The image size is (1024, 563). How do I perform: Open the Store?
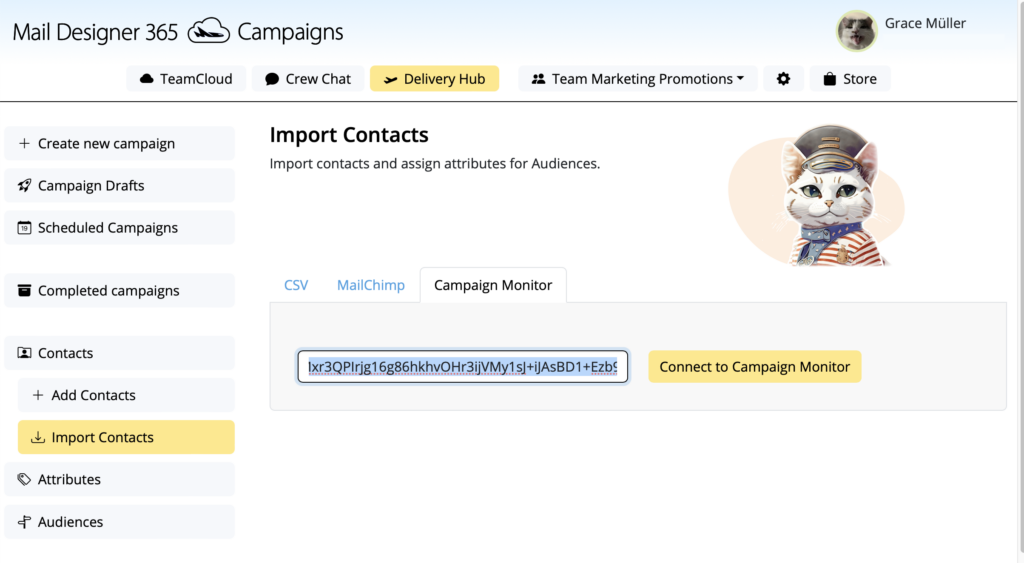point(850,78)
